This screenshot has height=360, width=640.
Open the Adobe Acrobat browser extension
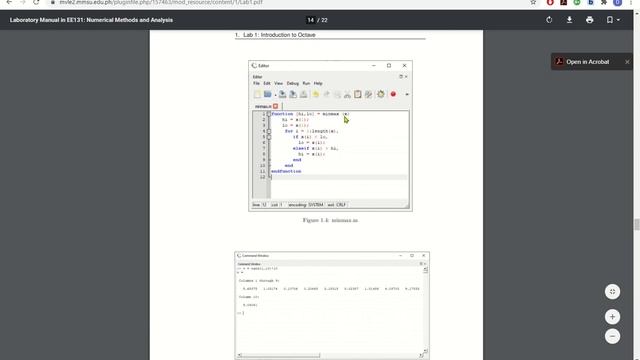564,2
